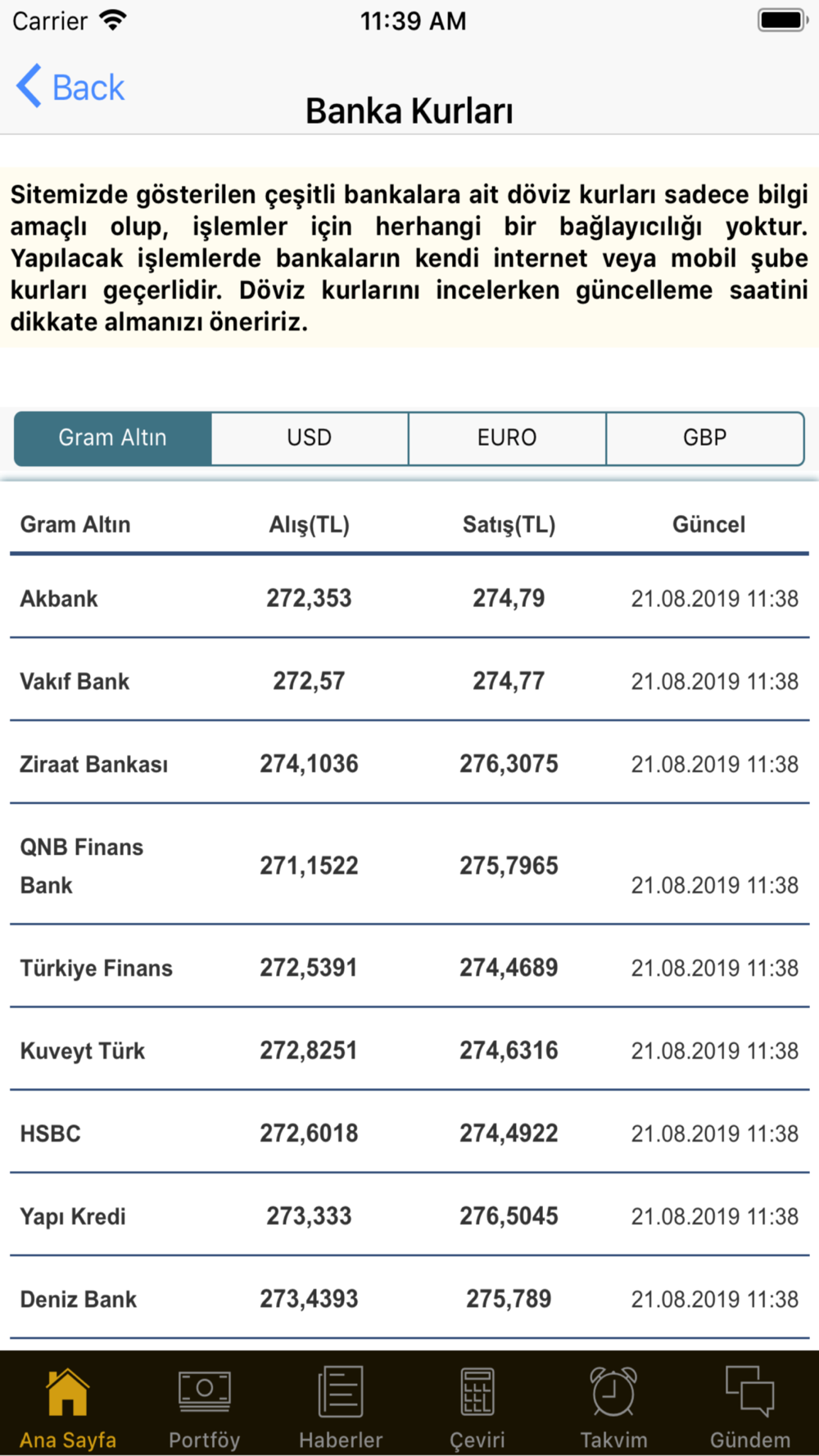Tap the Satış(TL) column header

click(x=509, y=525)
